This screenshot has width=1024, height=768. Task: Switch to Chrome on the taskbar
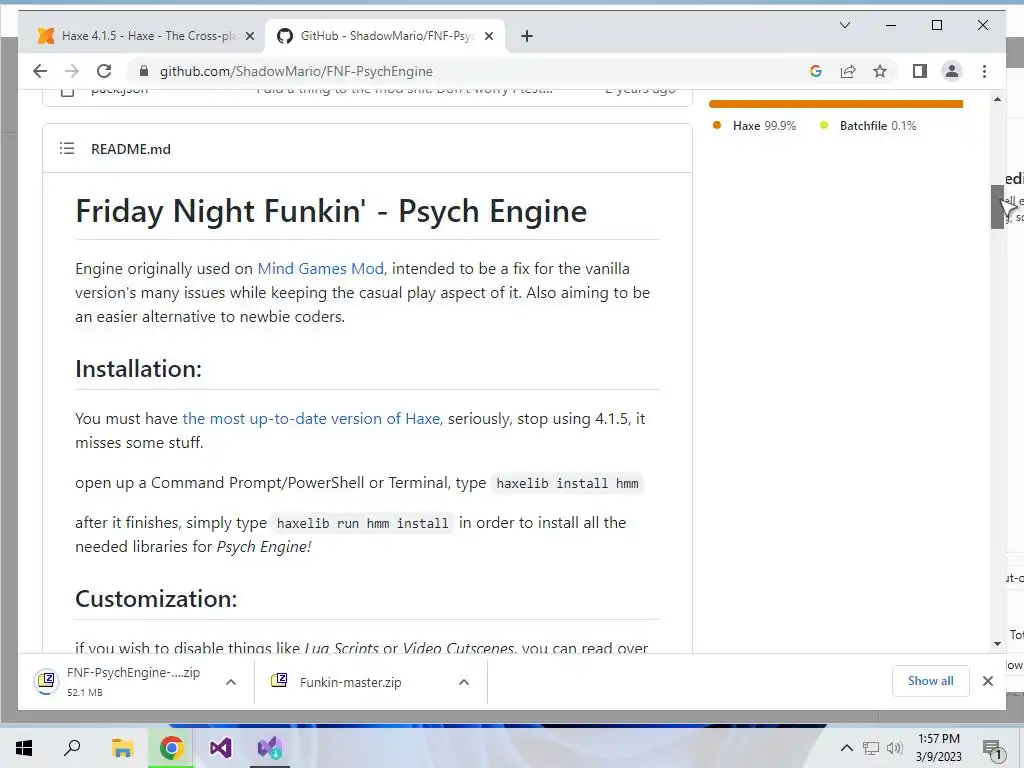171,748
